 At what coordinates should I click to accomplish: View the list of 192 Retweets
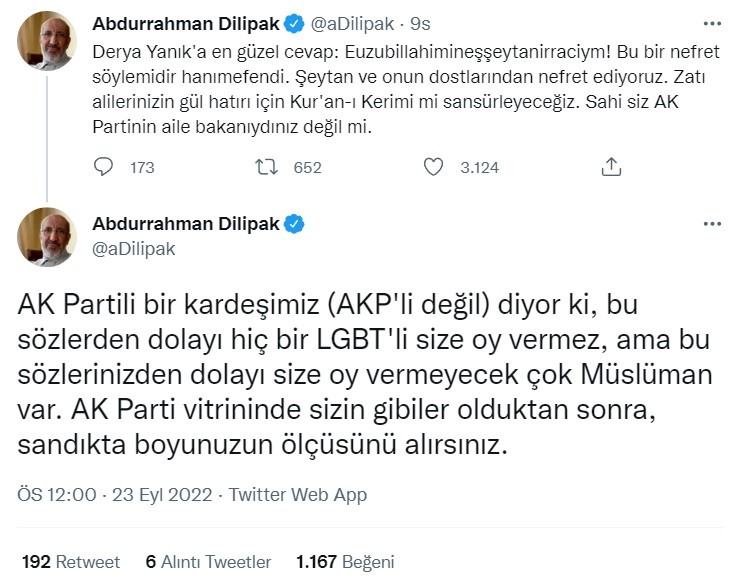tap(71, 561)
